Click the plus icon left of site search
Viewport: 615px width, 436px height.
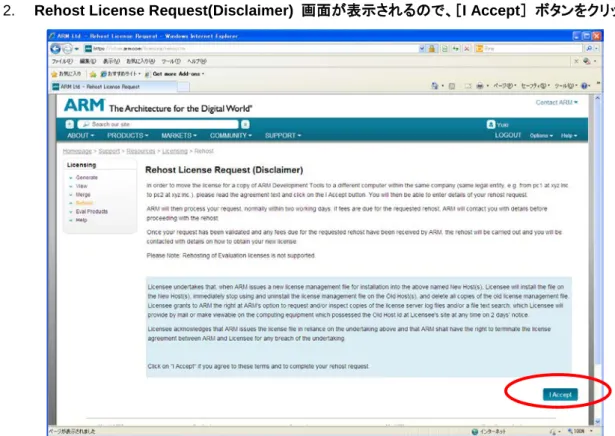point(69,124)
